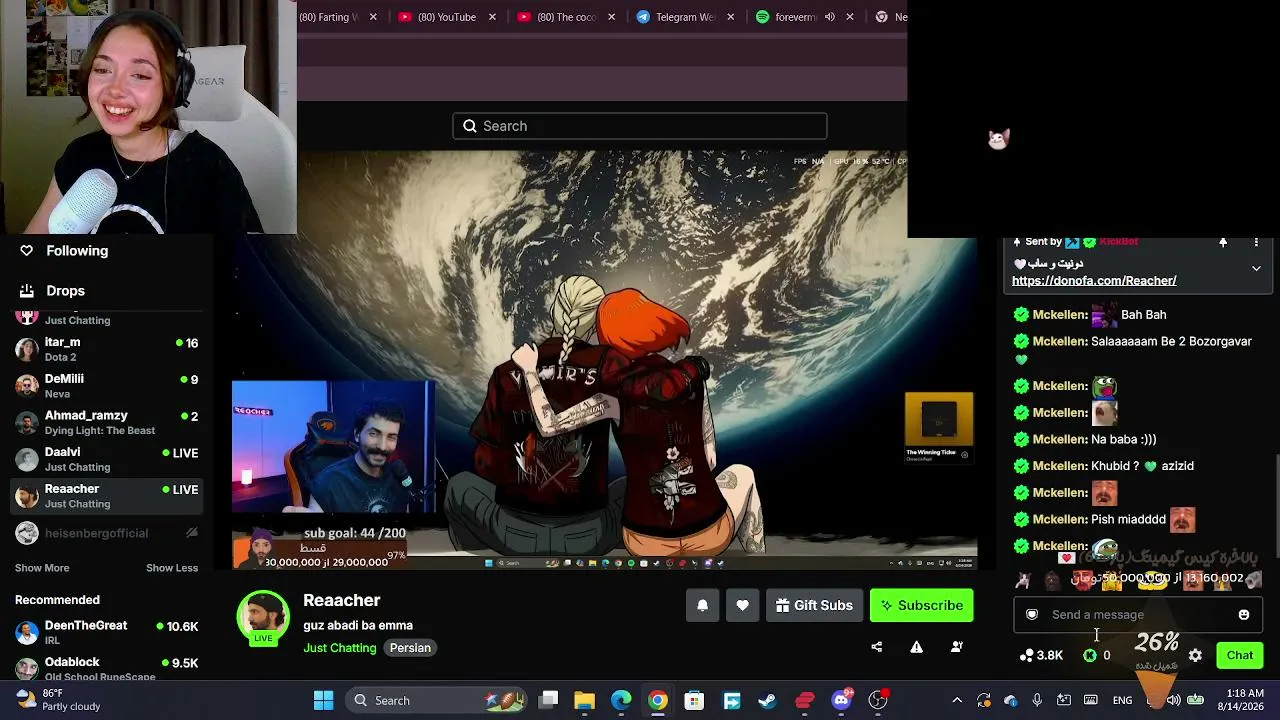Click the Gift Subs button
Screen dimensions: 1280x720
[814, 605]
